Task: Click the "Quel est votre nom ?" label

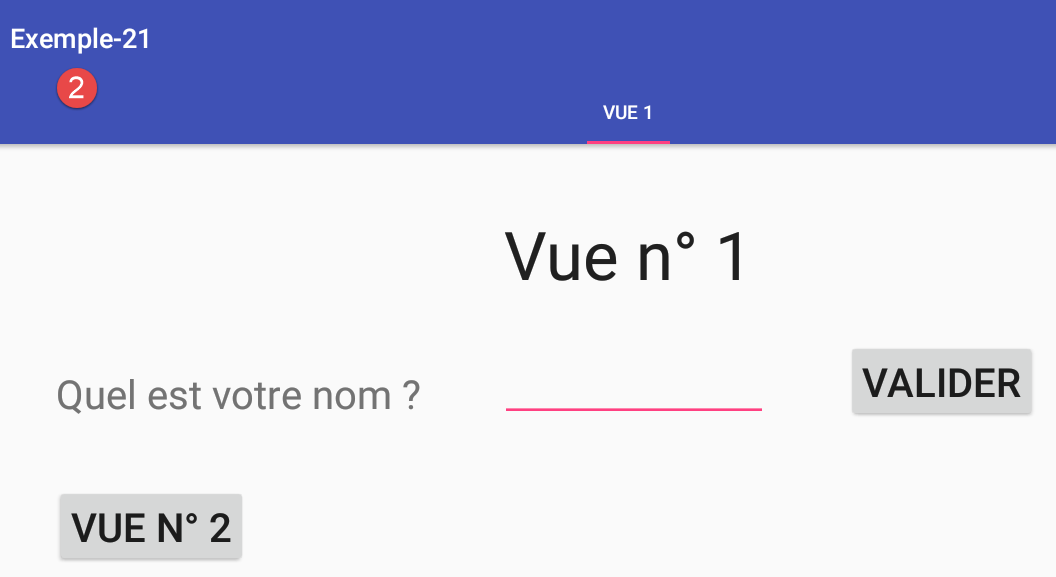Action: point(238,396)
